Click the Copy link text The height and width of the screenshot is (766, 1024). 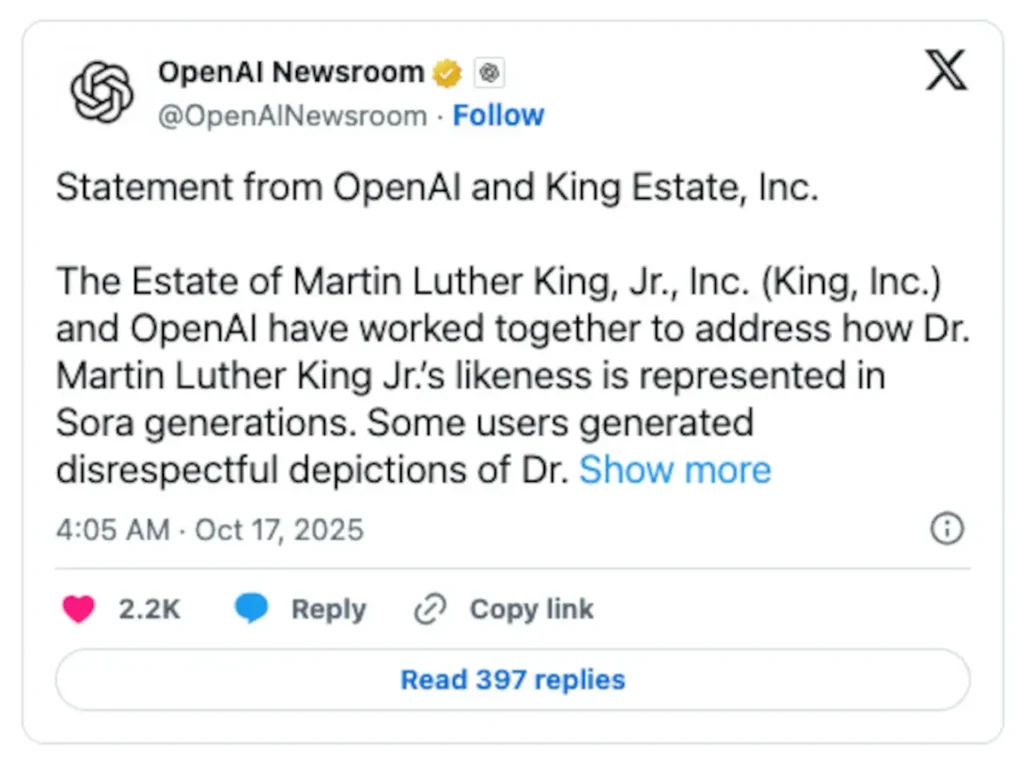pyautogui.click(x=531, y=609)
